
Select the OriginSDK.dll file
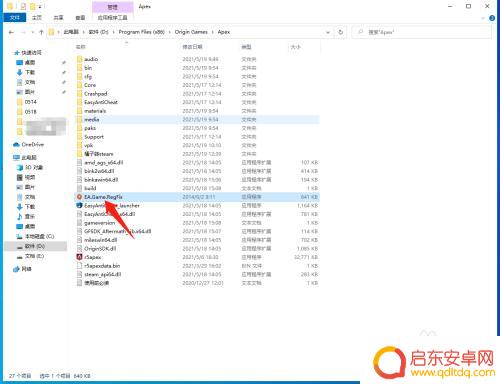(197, 249)
